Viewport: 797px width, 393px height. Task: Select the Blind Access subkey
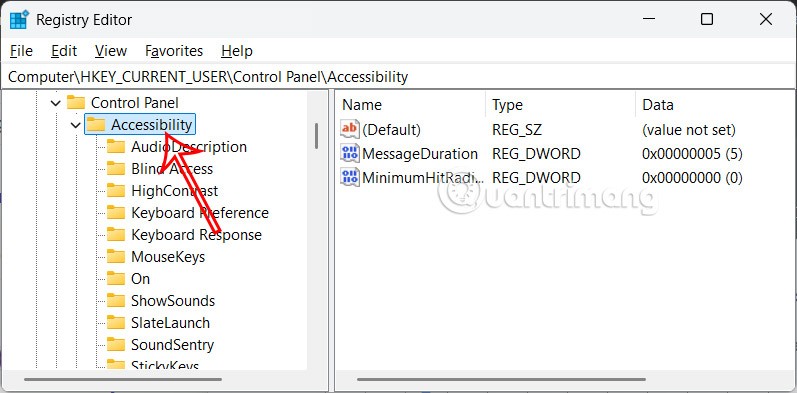172,169
